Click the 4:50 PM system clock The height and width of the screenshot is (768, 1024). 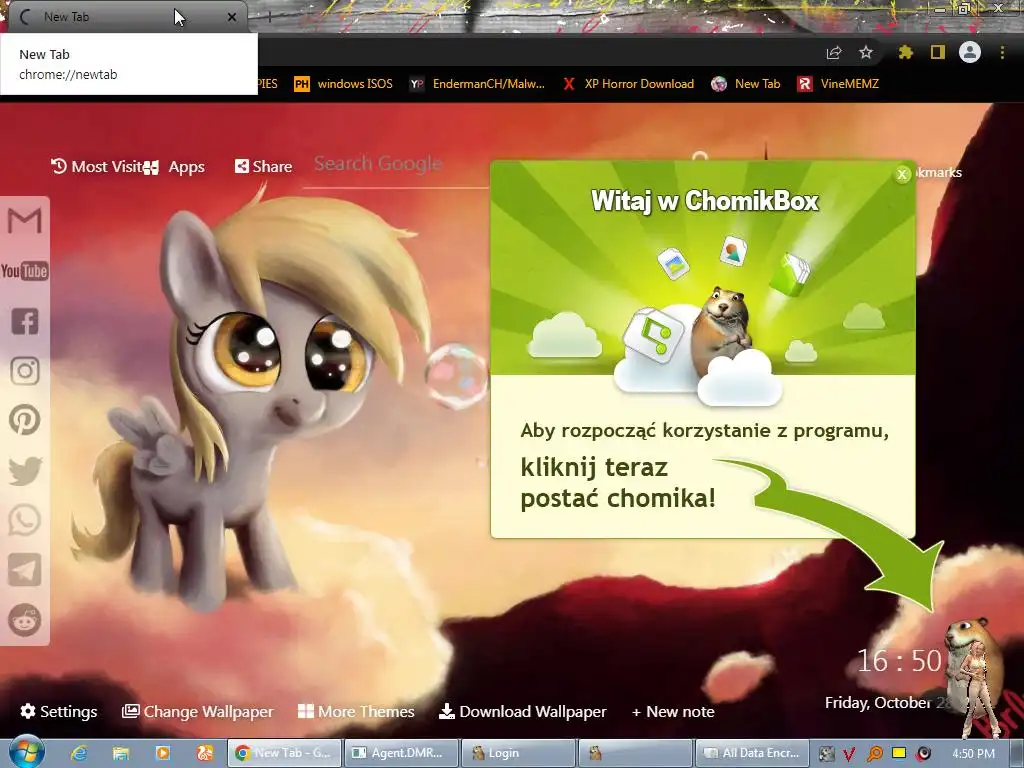click(x=973, y=754)
